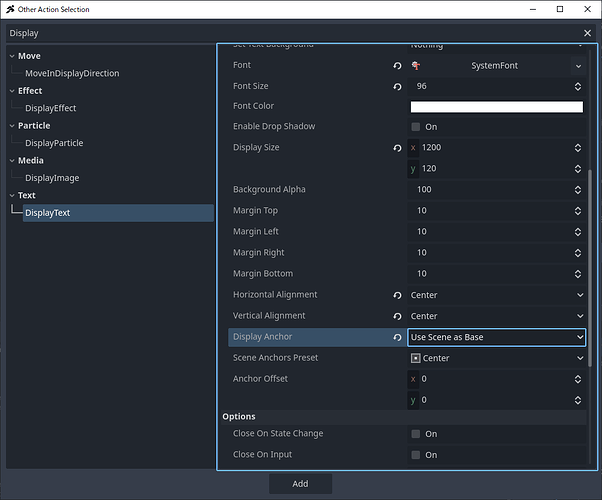Enable Close On Input option

pos(416,455)
